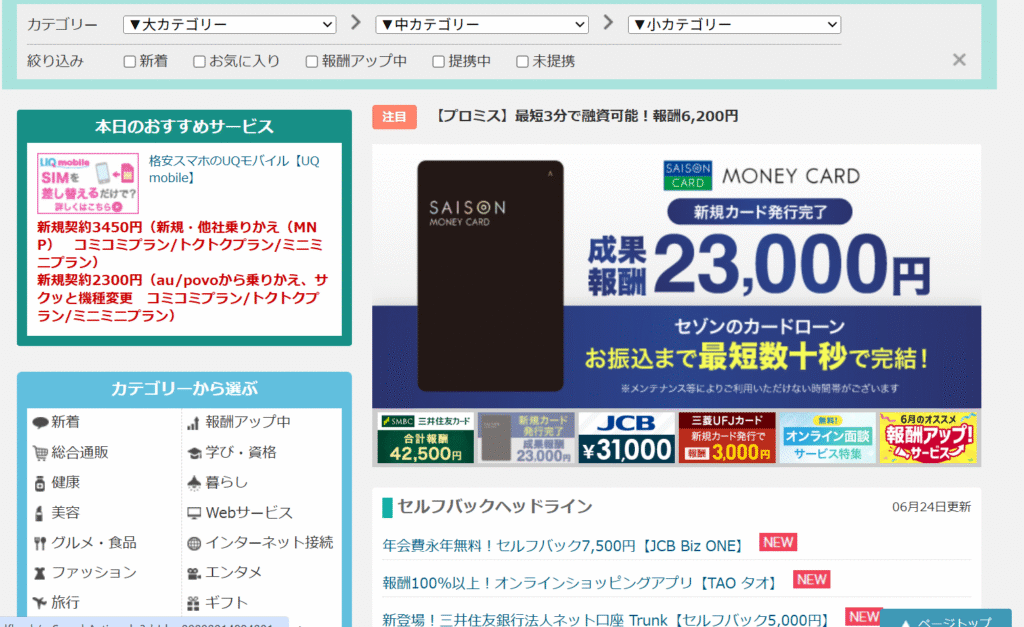Viewport: 1024px width, 627px height.
Task: Close the filter panel with X
Action: 959,60
